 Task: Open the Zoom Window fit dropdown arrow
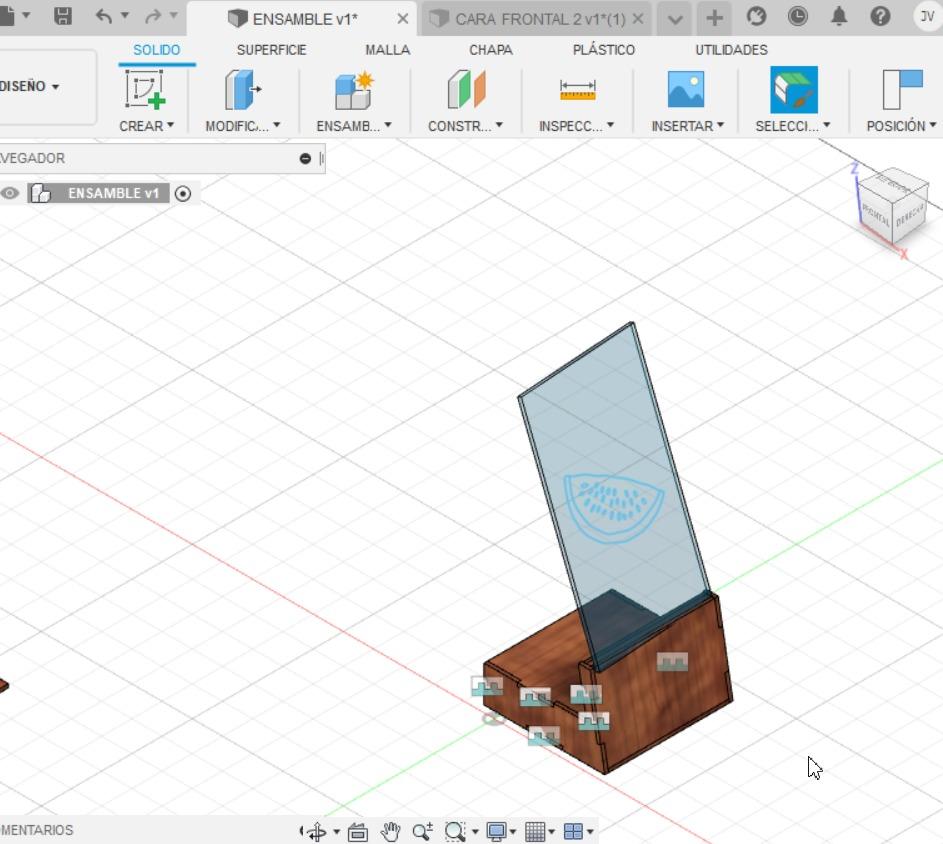pos(475,832)
